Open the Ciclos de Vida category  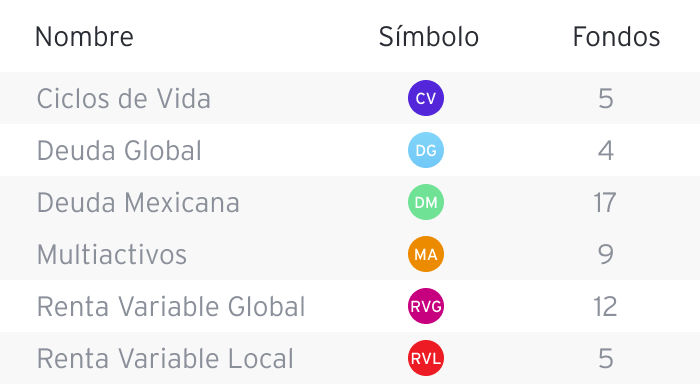pos(124,99)
